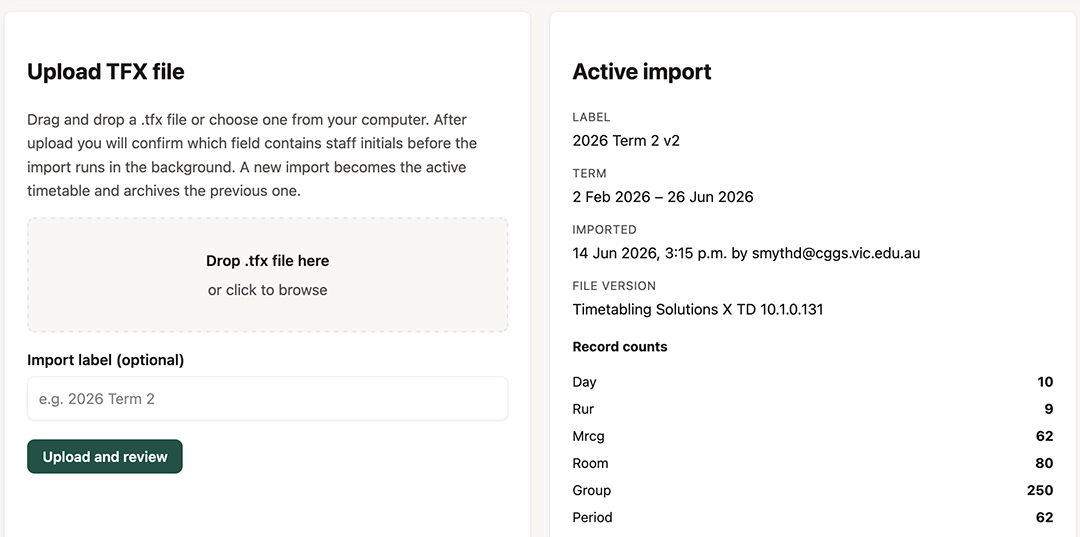Screen dimensions: 1080x537
Task: Click the Import label (optional) field label
Action: [x=105, y=360]
